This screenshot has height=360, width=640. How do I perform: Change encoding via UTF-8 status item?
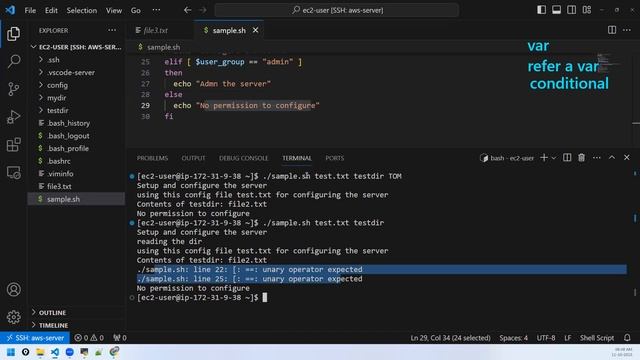click(546, 338)
